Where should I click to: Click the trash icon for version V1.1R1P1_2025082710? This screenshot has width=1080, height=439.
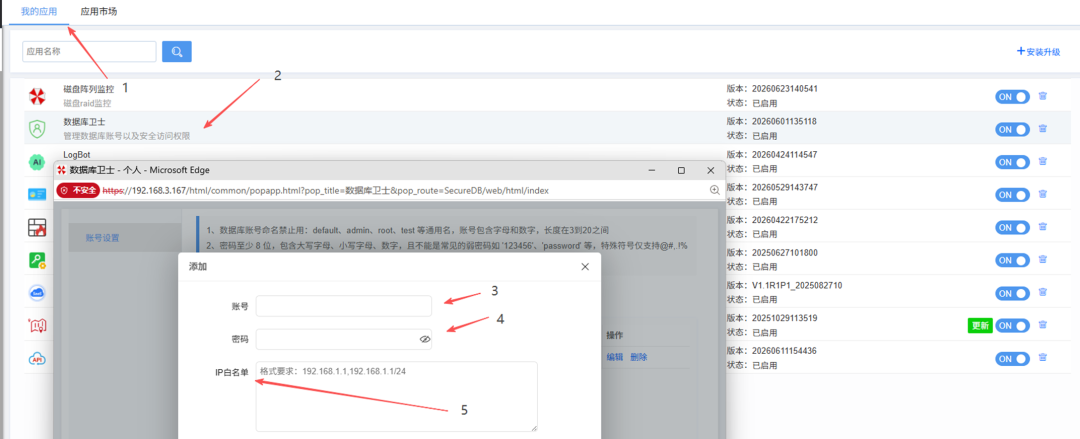pos(1042,293)
